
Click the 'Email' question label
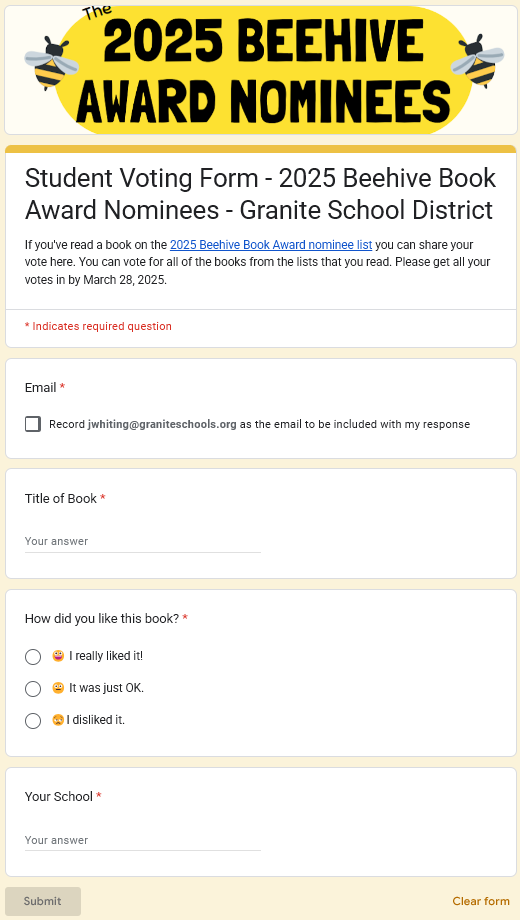[x=40, y=388]
